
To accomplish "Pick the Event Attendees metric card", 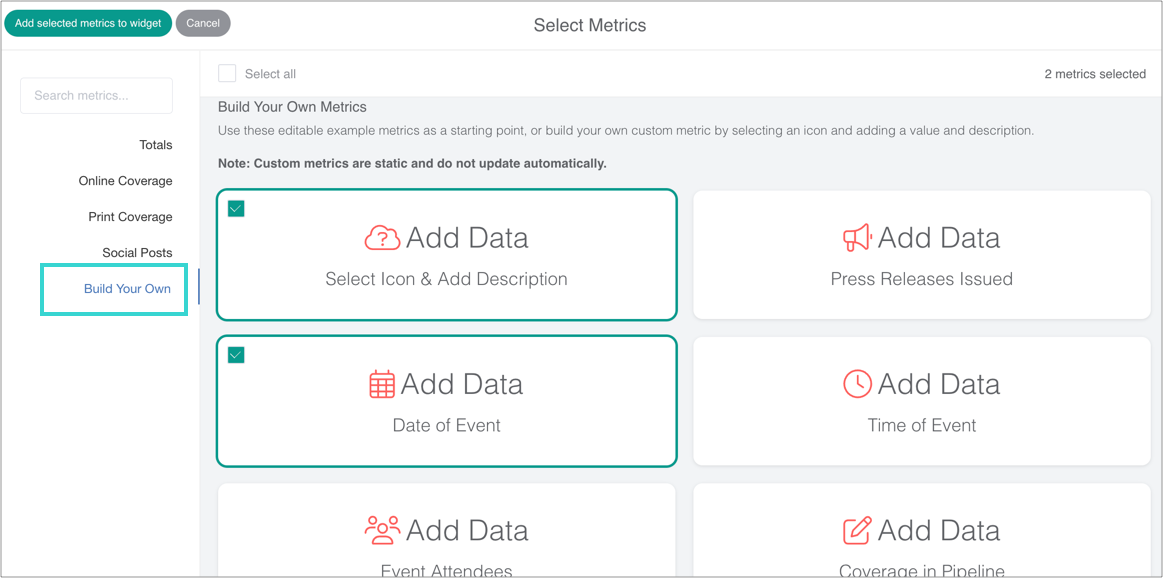I will pos(446,540).
